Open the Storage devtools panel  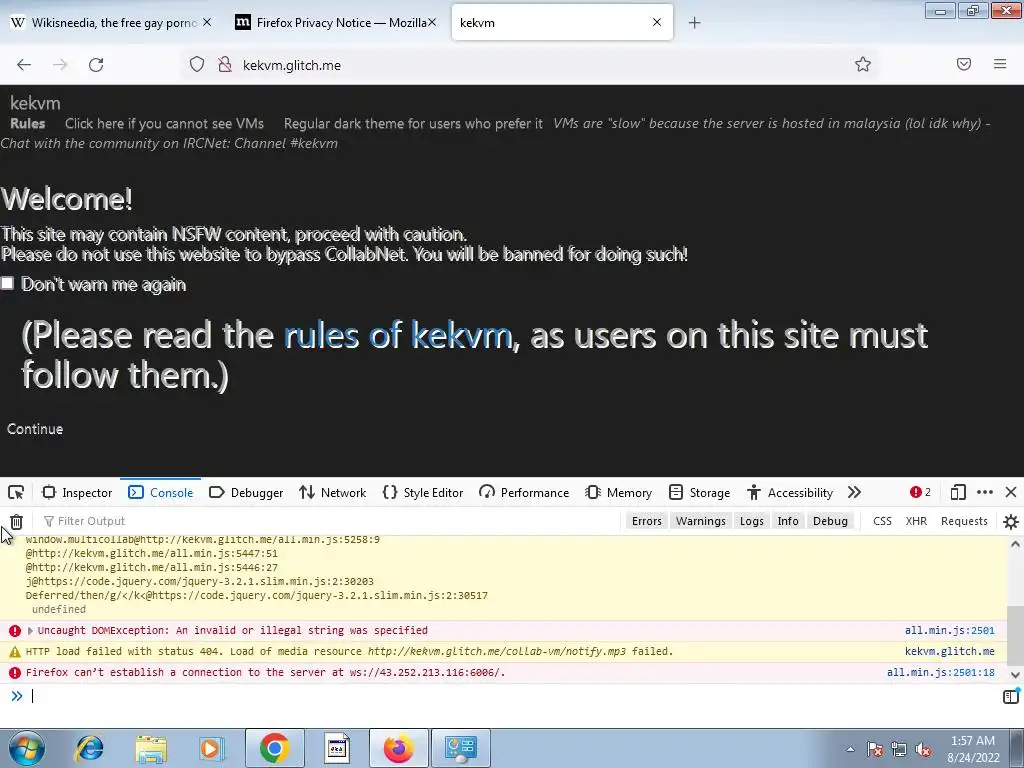coord(699,492)
